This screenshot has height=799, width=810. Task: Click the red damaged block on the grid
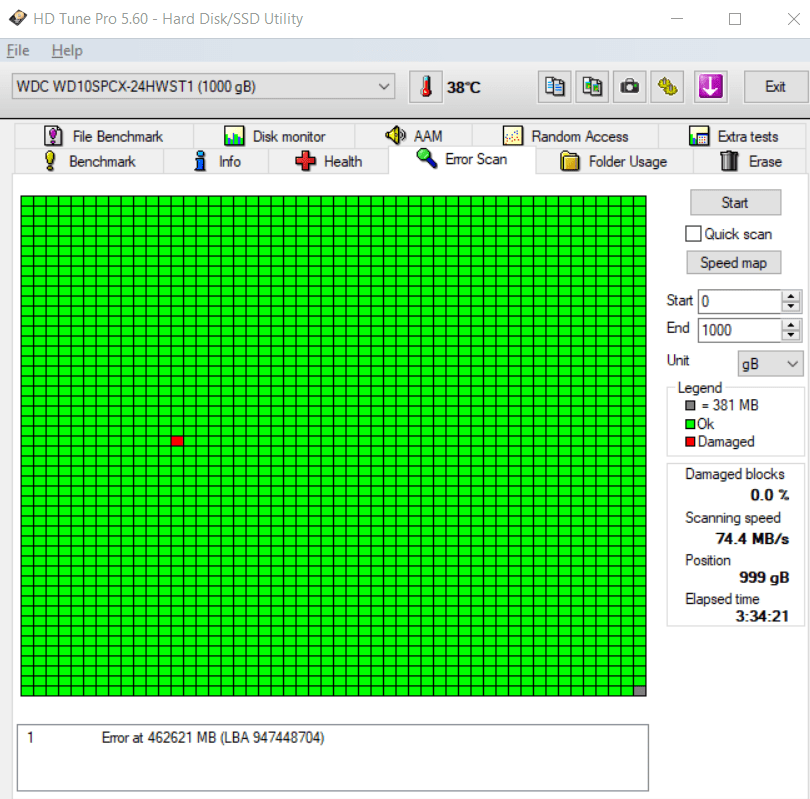click(x=176, y=440)
